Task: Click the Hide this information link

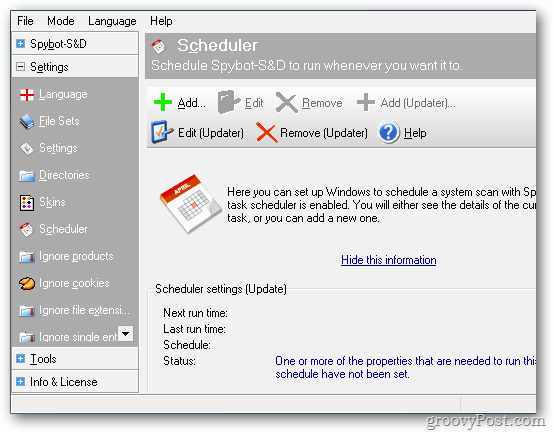Action: tap(388, 260)
